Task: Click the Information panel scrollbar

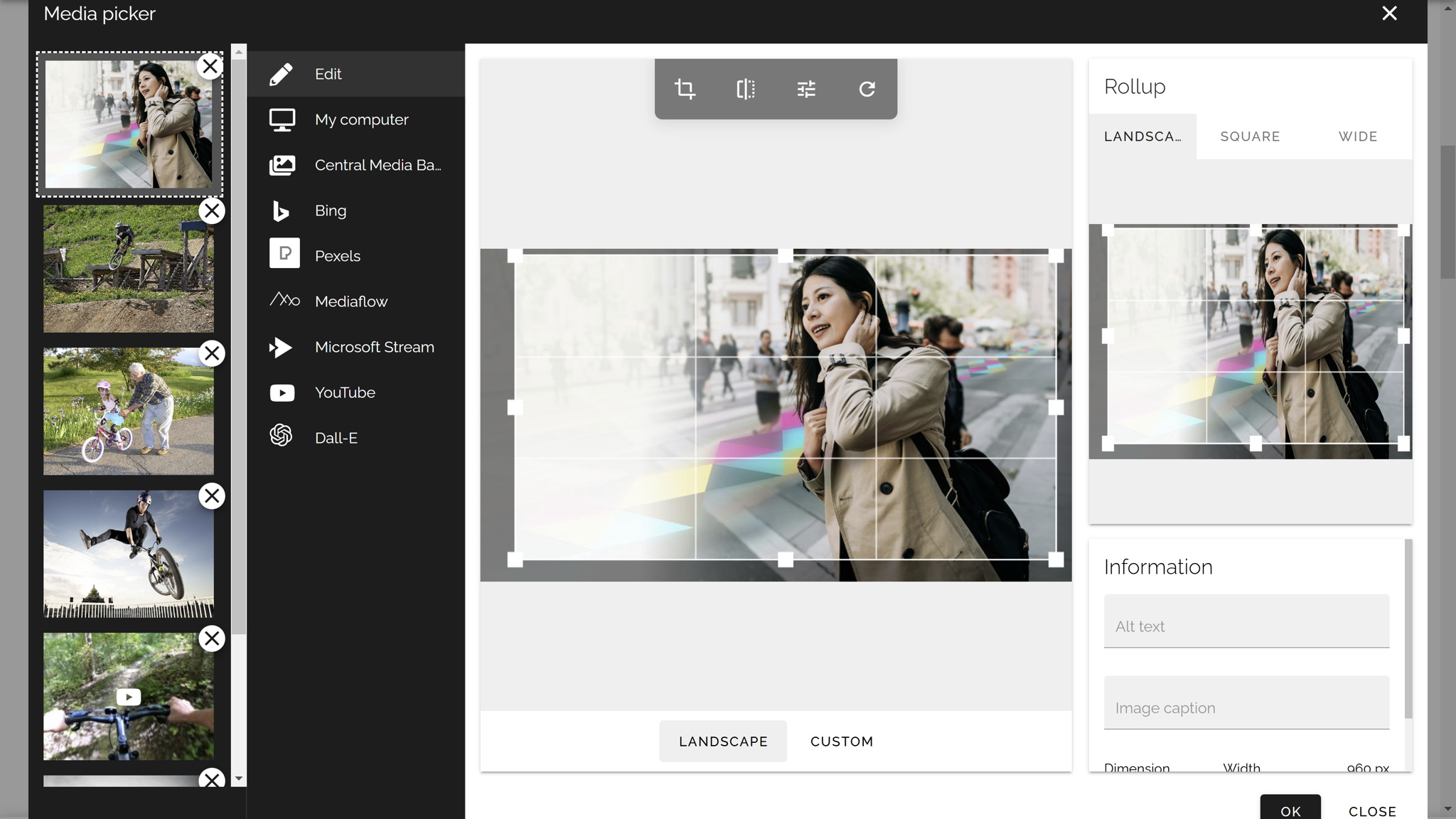Action: click(x=1408, y=629)
